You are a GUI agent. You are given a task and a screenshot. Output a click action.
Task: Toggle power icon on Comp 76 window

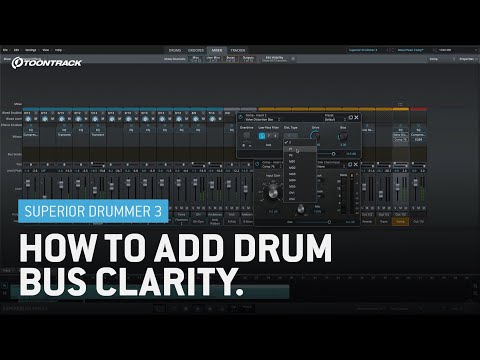257,164
